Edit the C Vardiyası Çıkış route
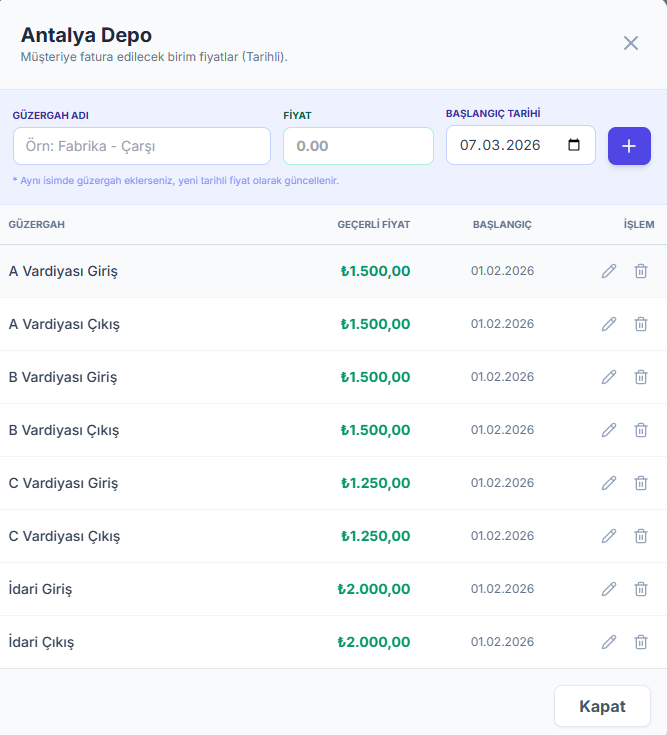The image size is (667, 735). pos(609,536)
